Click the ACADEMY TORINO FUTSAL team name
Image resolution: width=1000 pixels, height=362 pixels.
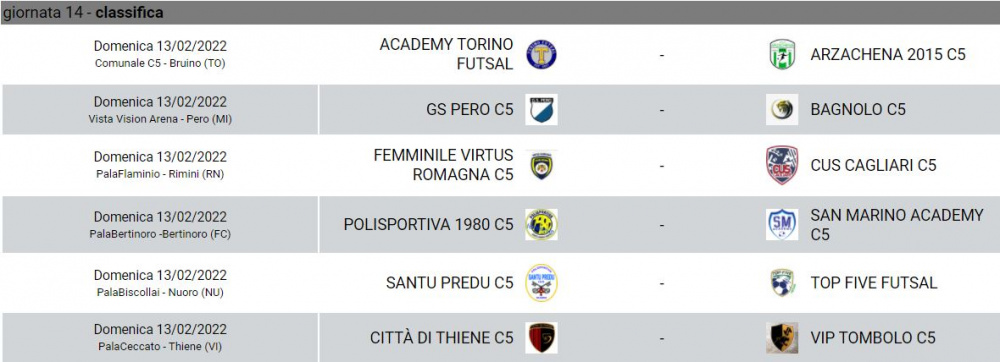tap(446, 54)
